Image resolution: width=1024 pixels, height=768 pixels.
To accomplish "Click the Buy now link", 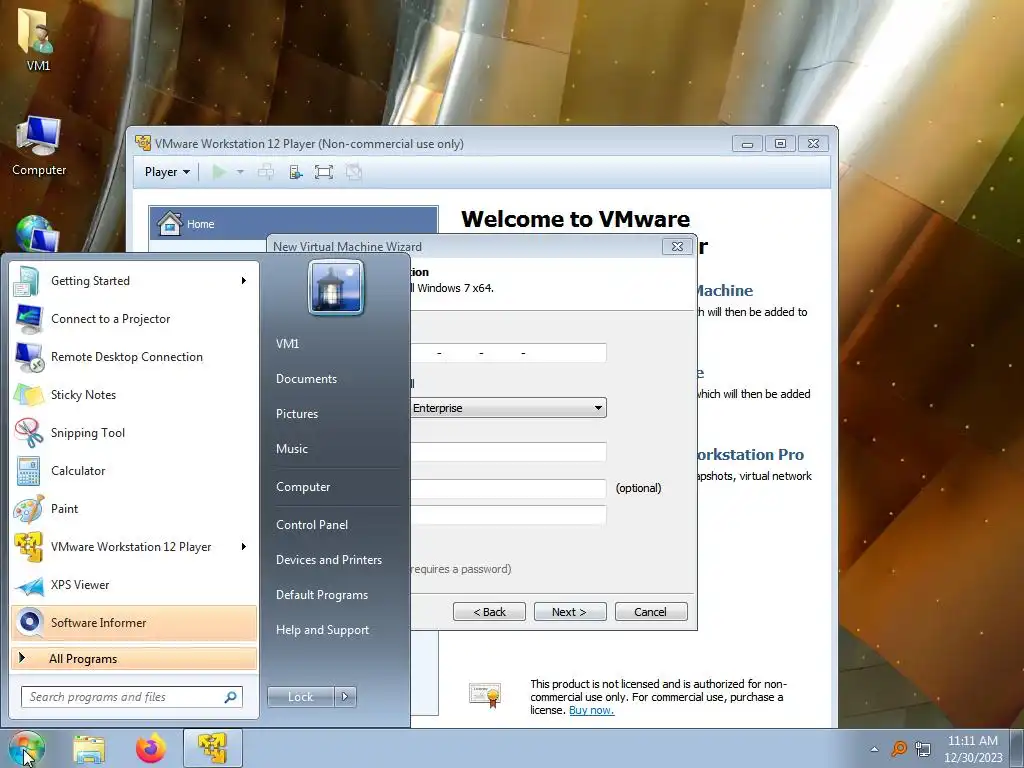I will click(x=591, y=710).
